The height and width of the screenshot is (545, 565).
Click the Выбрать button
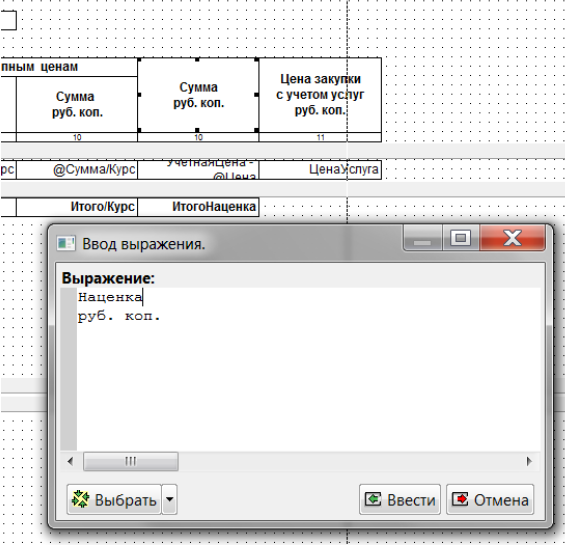click(114, 500)
